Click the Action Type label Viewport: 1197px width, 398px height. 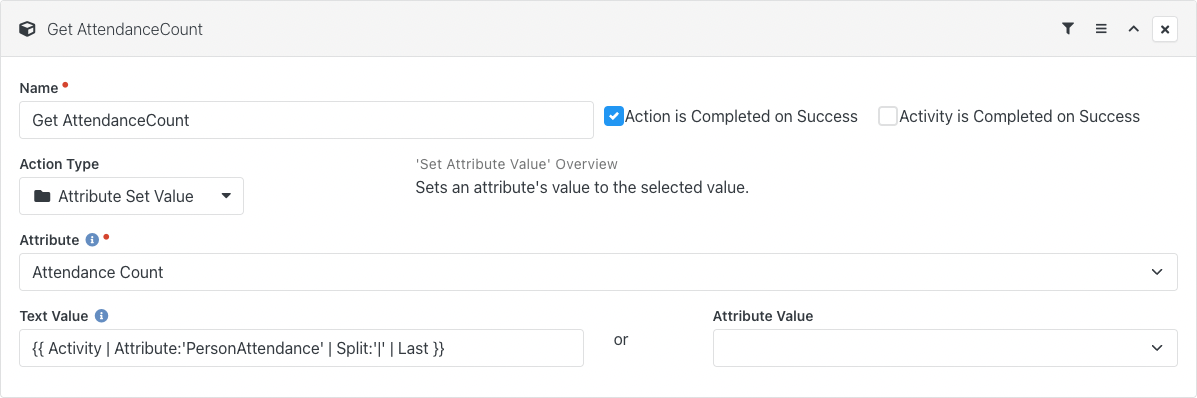(x=59, y=164)
